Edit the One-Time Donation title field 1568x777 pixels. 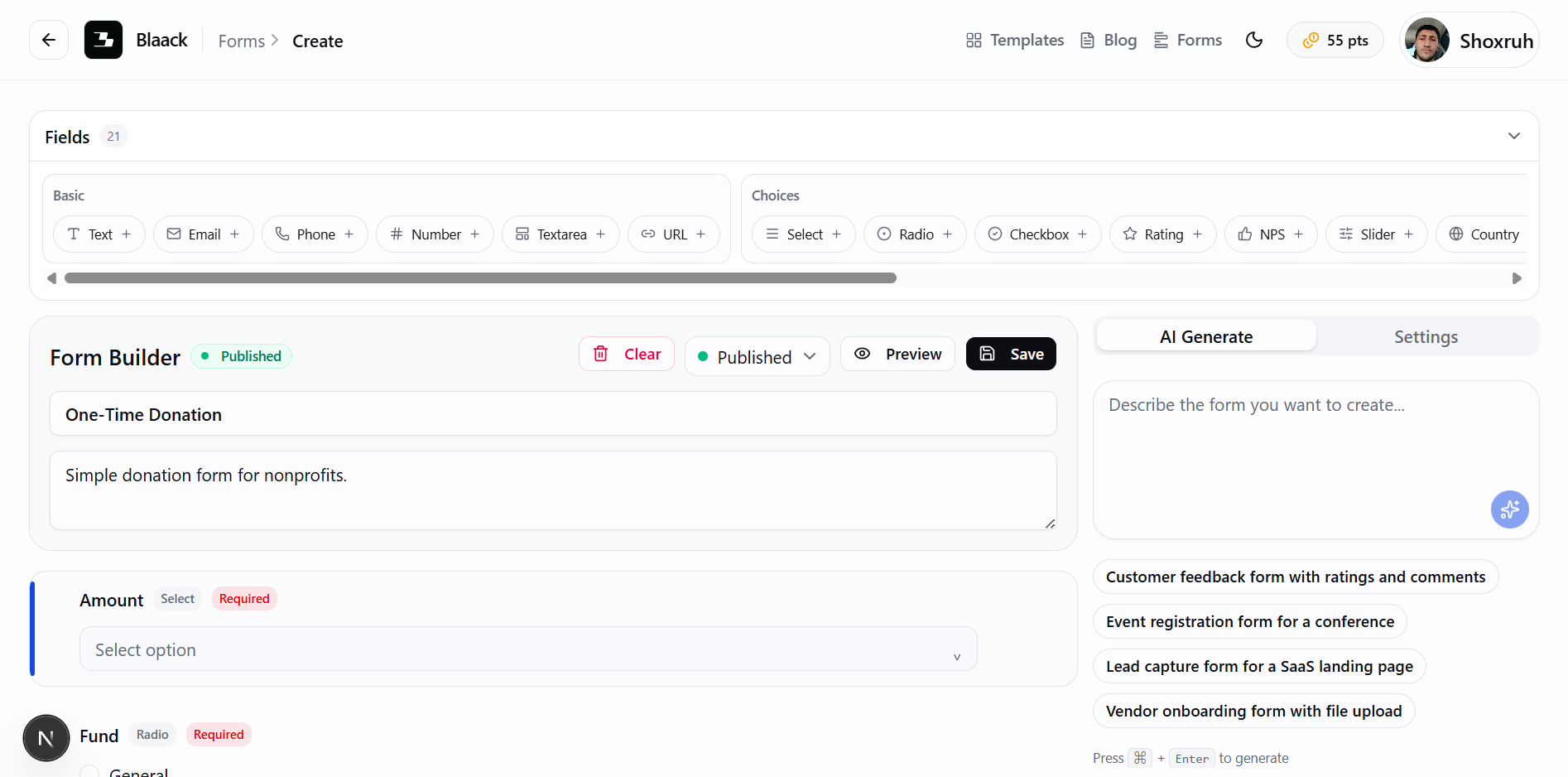(553, 414)
